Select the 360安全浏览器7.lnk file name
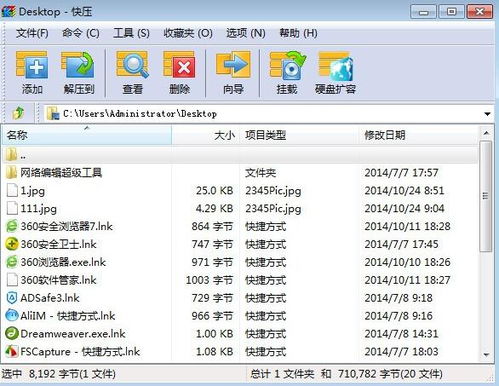499x386 pixels. pyautogui.click(x=66, y=226)
